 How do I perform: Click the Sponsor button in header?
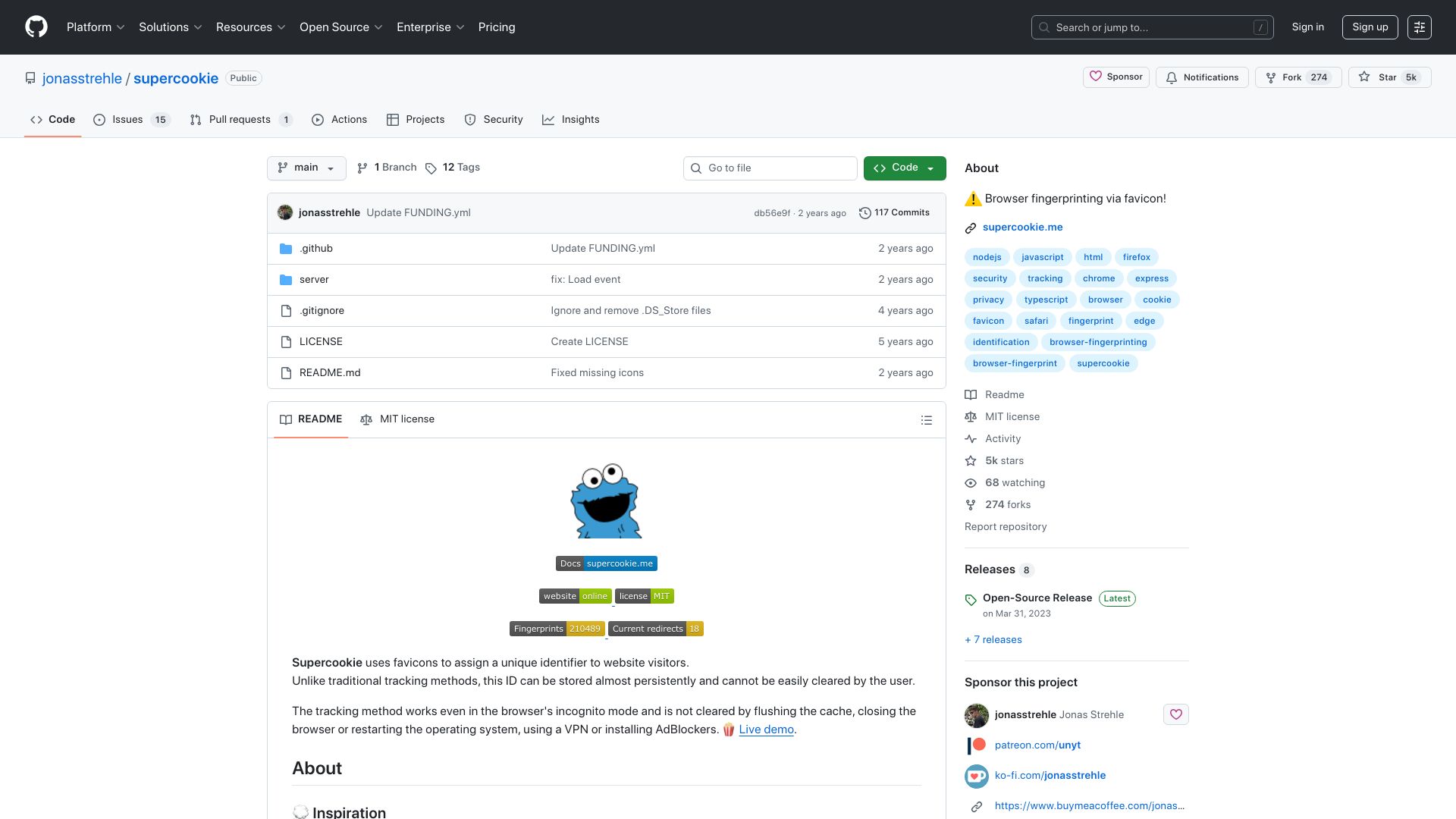[x=1116, y=77]
